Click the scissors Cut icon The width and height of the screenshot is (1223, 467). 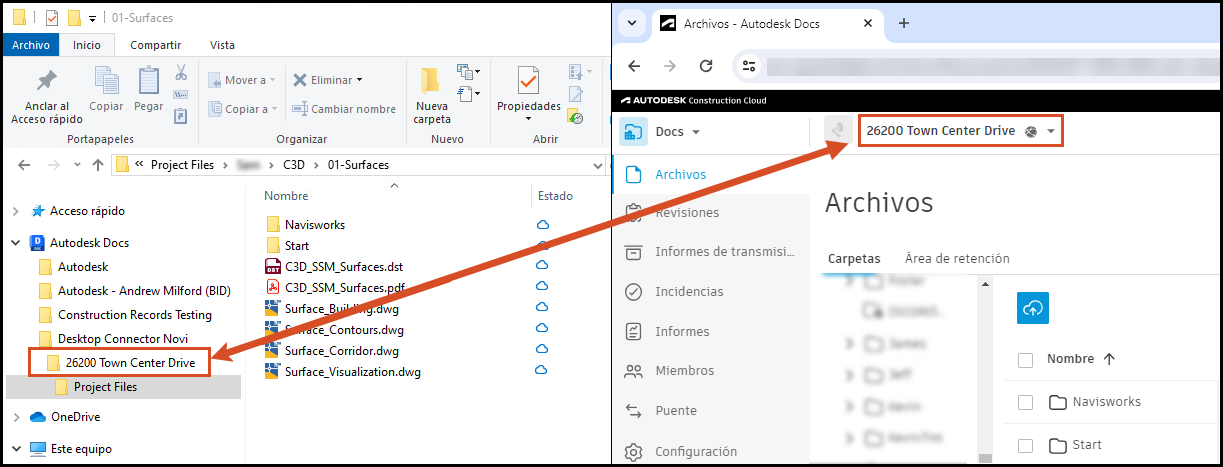pyautogui.click(x=181, y=73)
